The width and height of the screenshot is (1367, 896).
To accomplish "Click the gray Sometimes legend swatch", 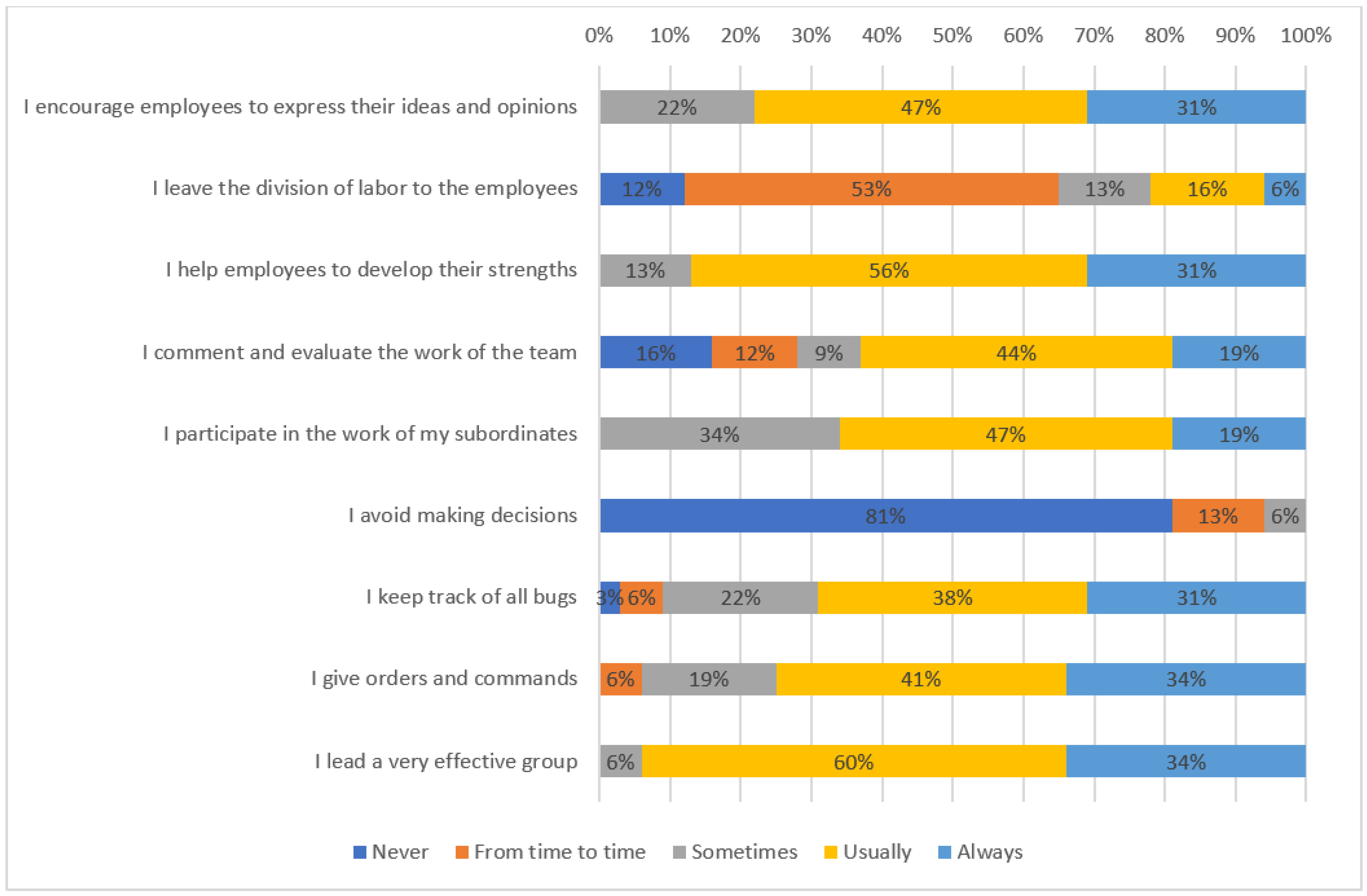I will 679,852.
